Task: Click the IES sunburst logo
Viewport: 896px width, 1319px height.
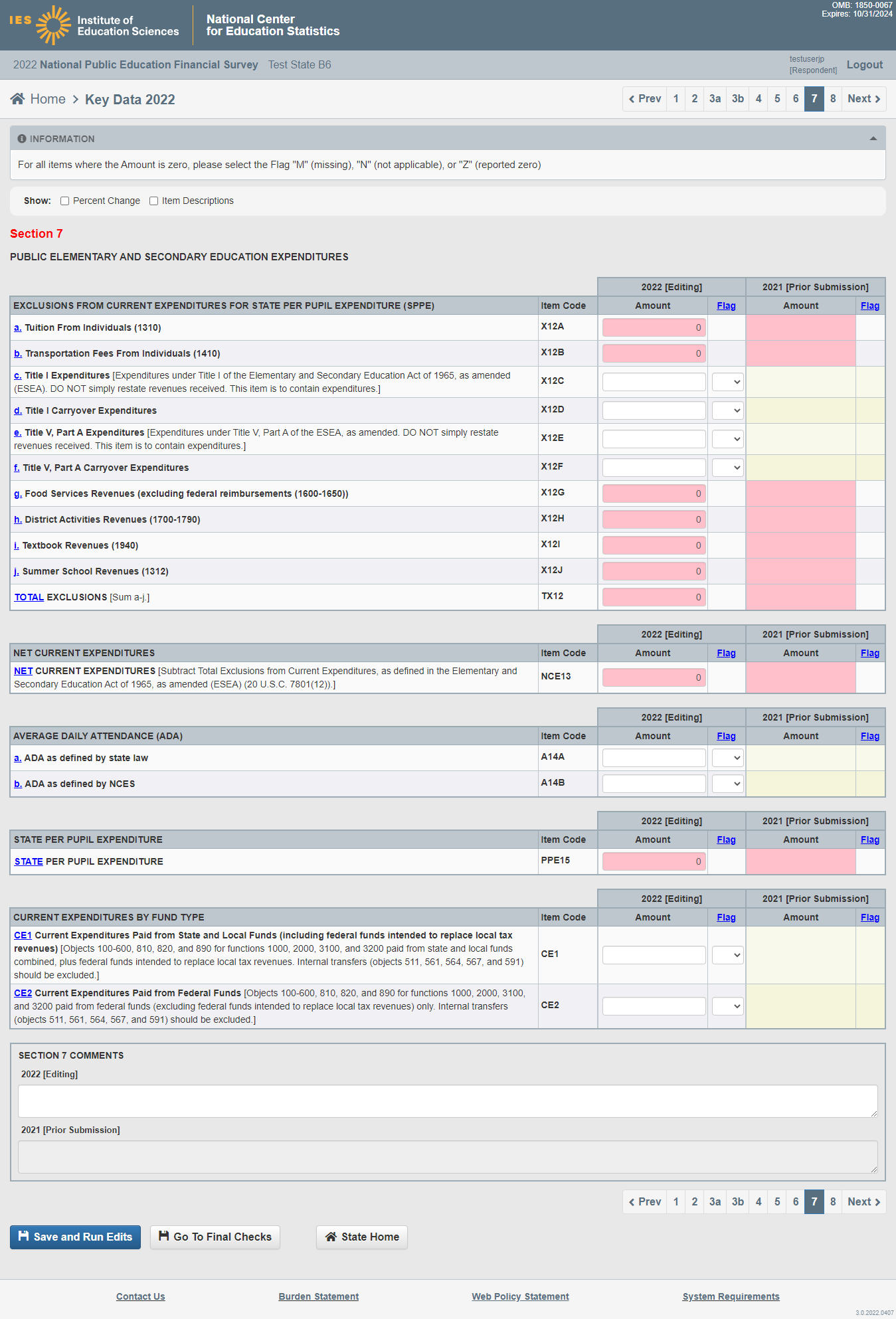Action: (x=53, y=25)
